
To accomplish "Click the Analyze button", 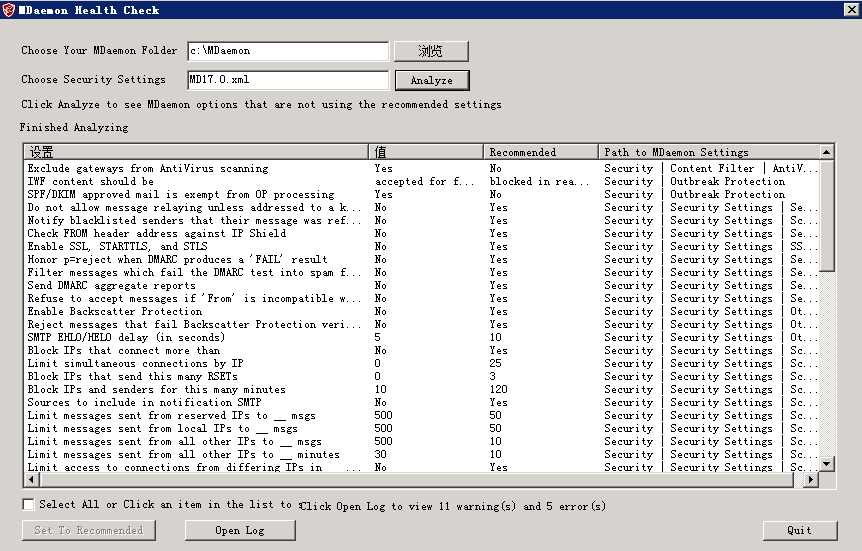I will (432, 80).
